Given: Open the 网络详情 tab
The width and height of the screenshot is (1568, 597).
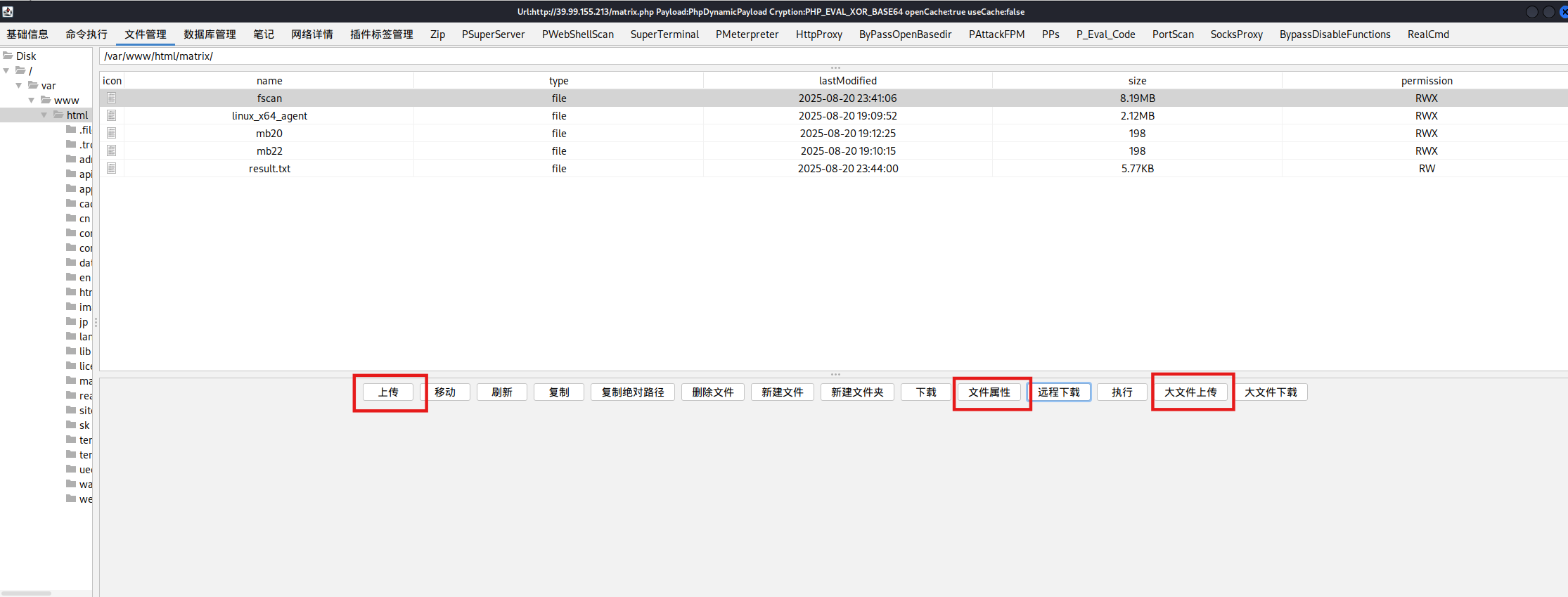Looking at the screenshot, I should tap(312, 34).
